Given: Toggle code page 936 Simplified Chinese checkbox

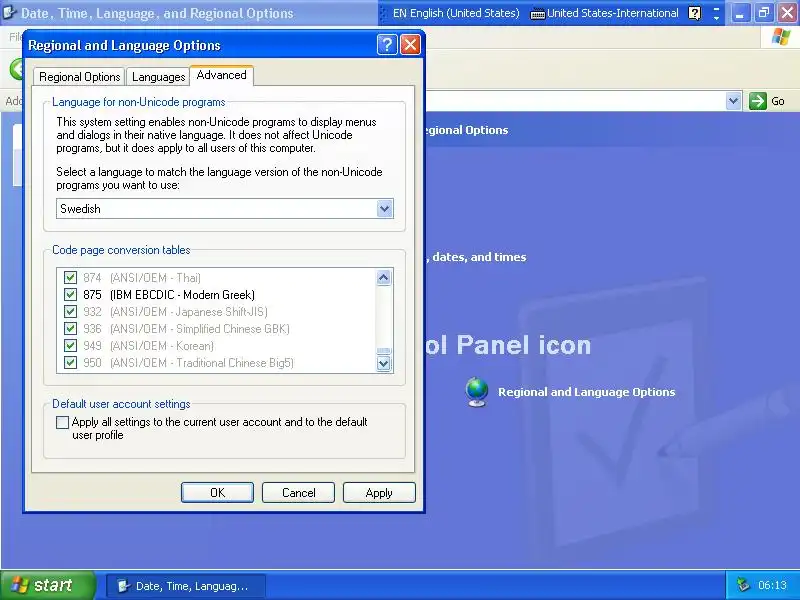Looking at the screenshot, I should [70, 329].
